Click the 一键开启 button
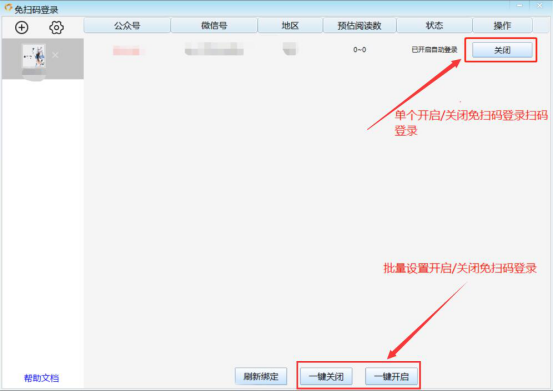The image size is (553, 391). (x=391, y=376)
